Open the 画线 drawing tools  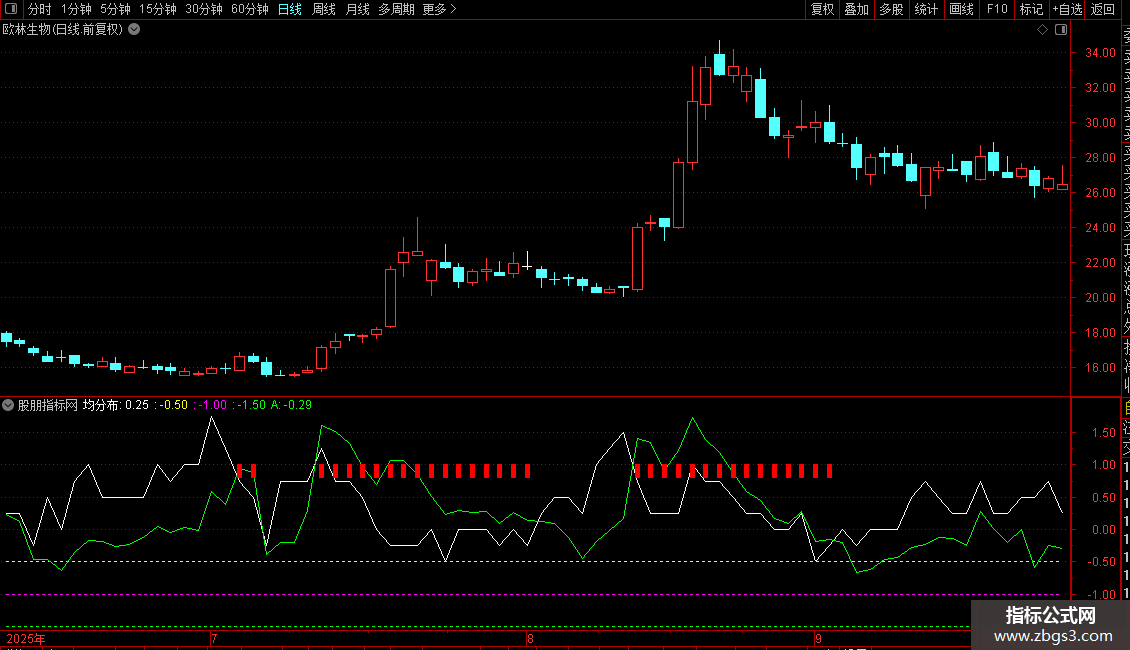pos(961,9)
